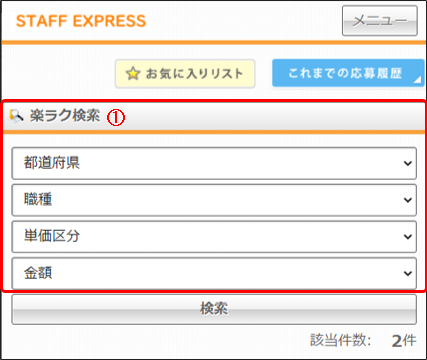The height and width of the screenshot is (360, 427).
Task: Click the corner arrow on これまでの応募履歴
Action: coord(417,79)
